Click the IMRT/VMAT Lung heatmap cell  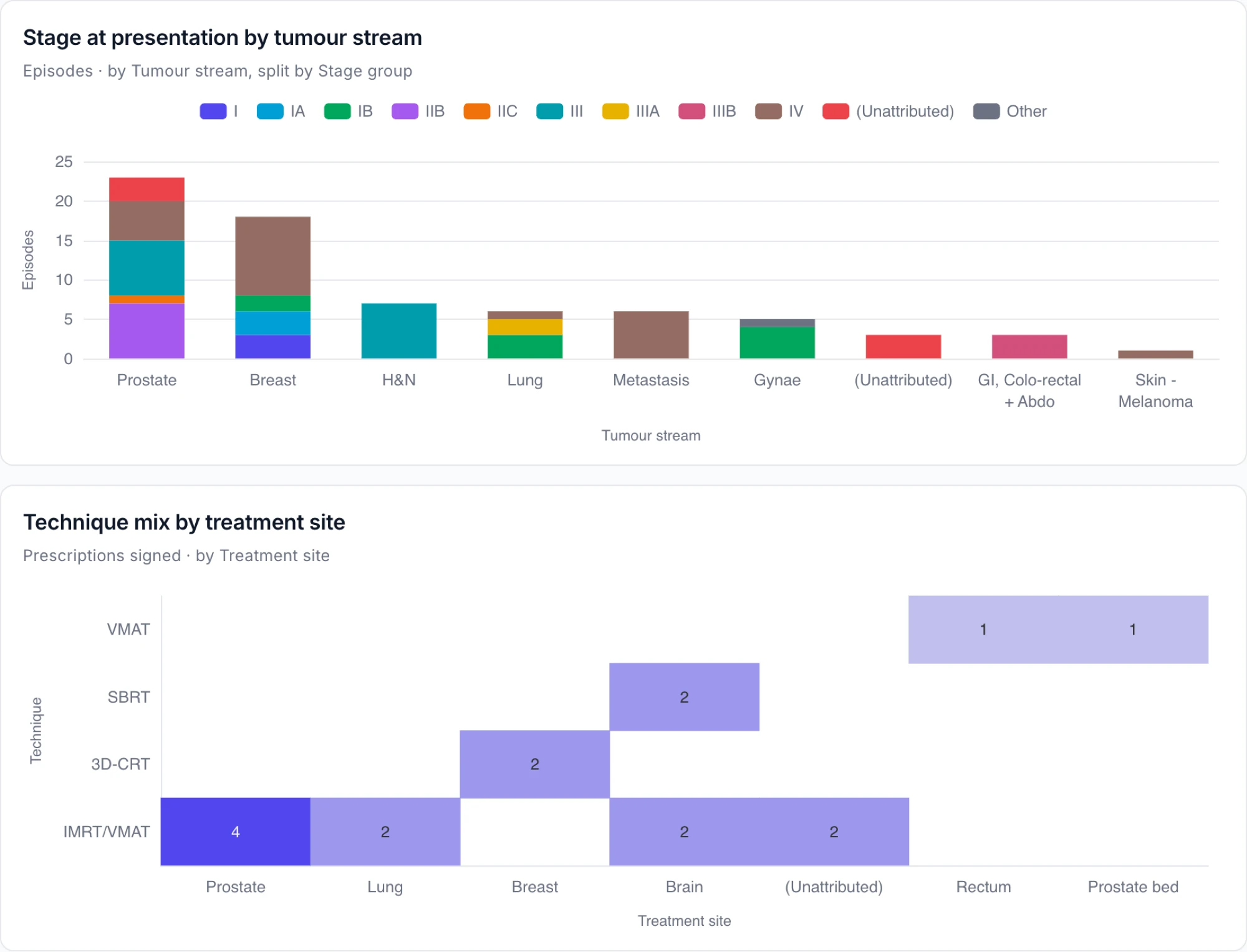(385, 832)
